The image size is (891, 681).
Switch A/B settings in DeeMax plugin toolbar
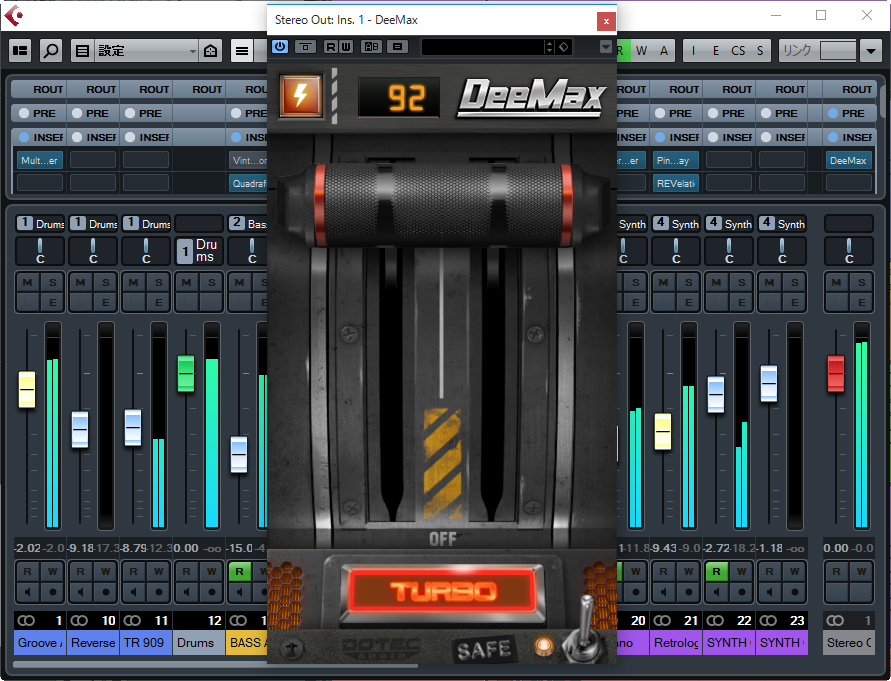pyautogui.click(x=372, y=47)
